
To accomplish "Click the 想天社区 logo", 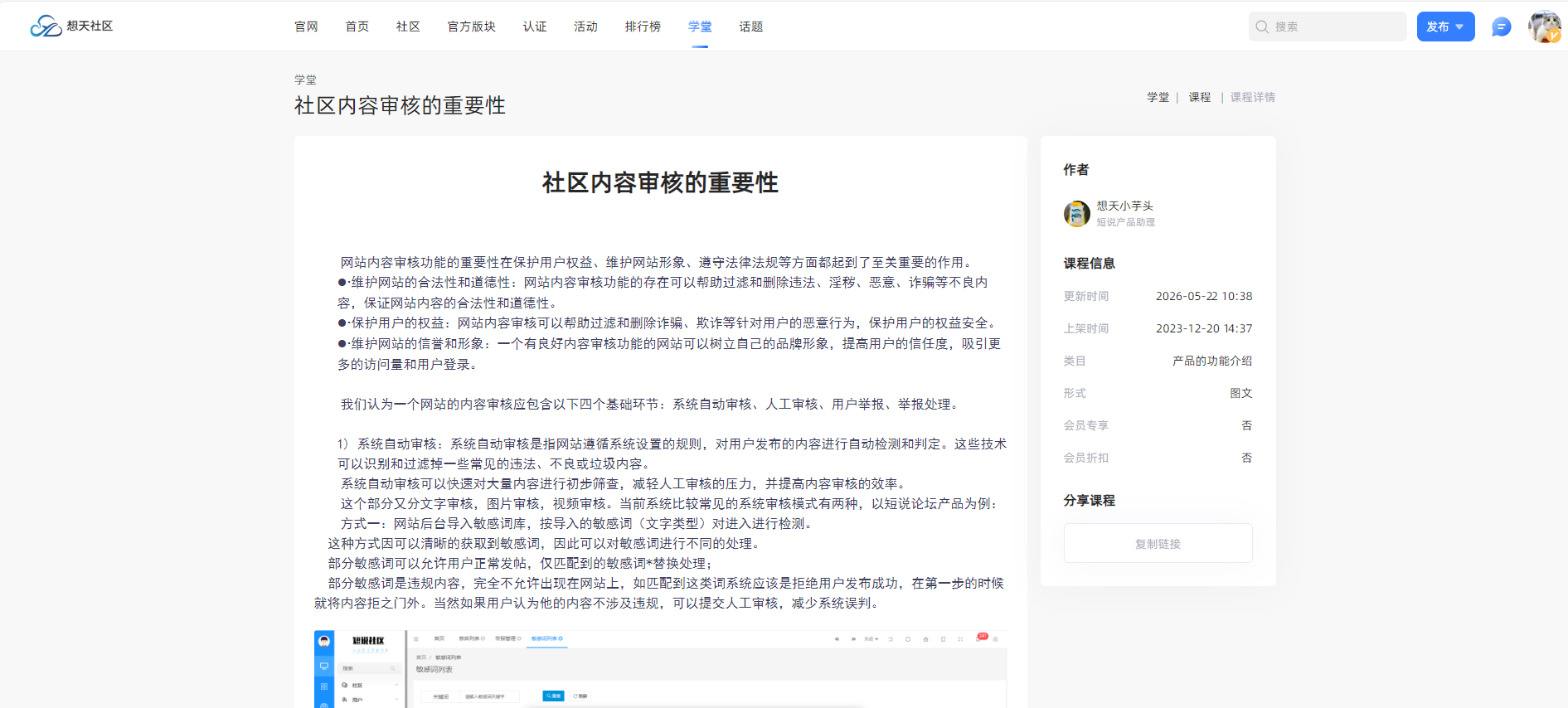I will point(71,27).
